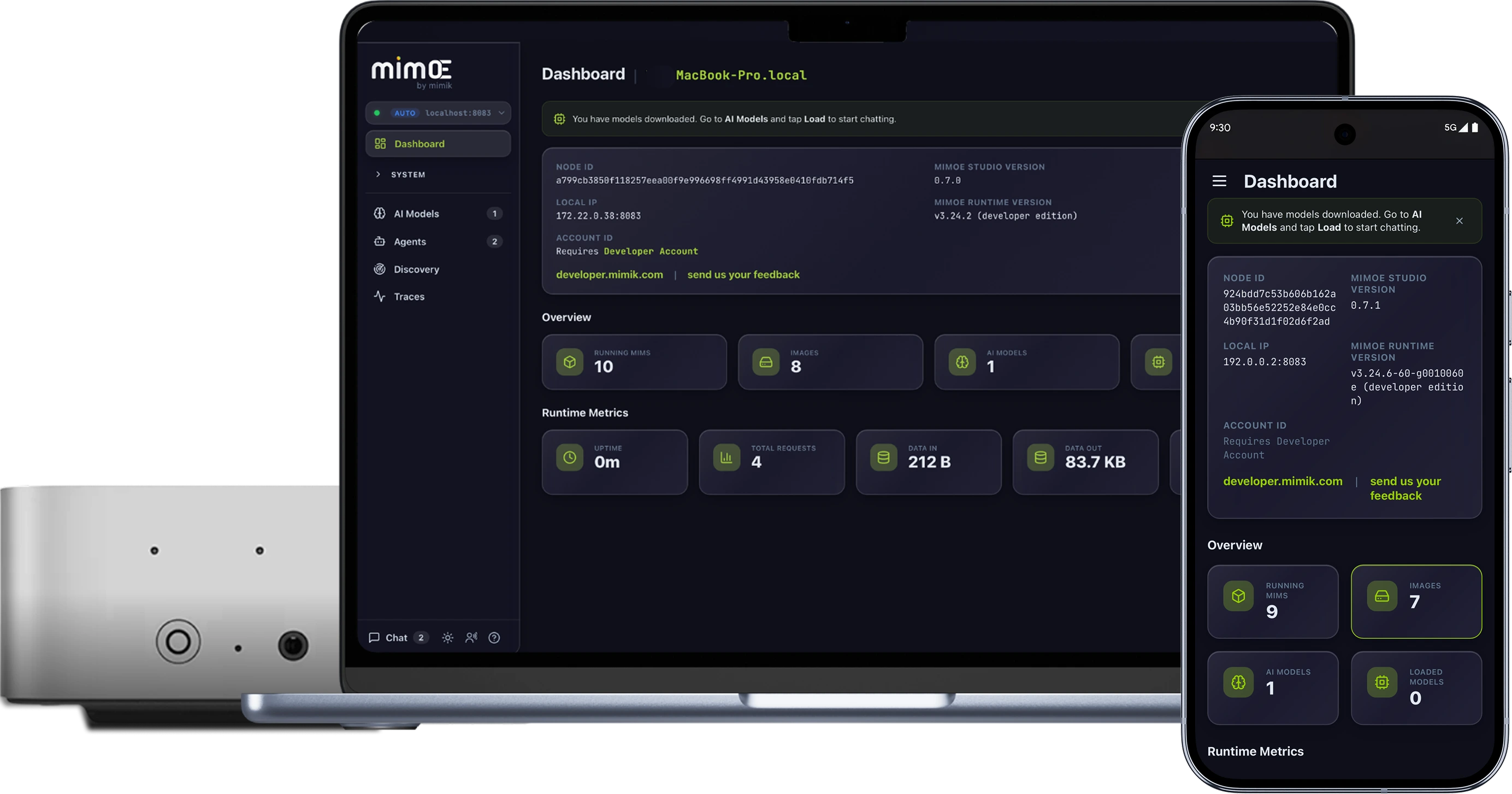Click the Chat count badge 2
The height and width of the screenshot is (794, 1512).
421,638
